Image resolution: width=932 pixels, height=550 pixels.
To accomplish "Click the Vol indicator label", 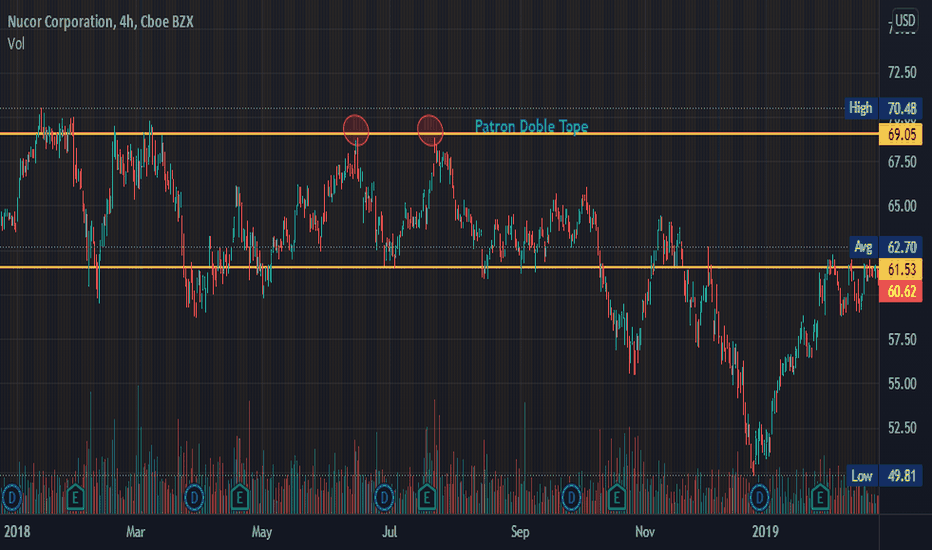I will 16,43.
